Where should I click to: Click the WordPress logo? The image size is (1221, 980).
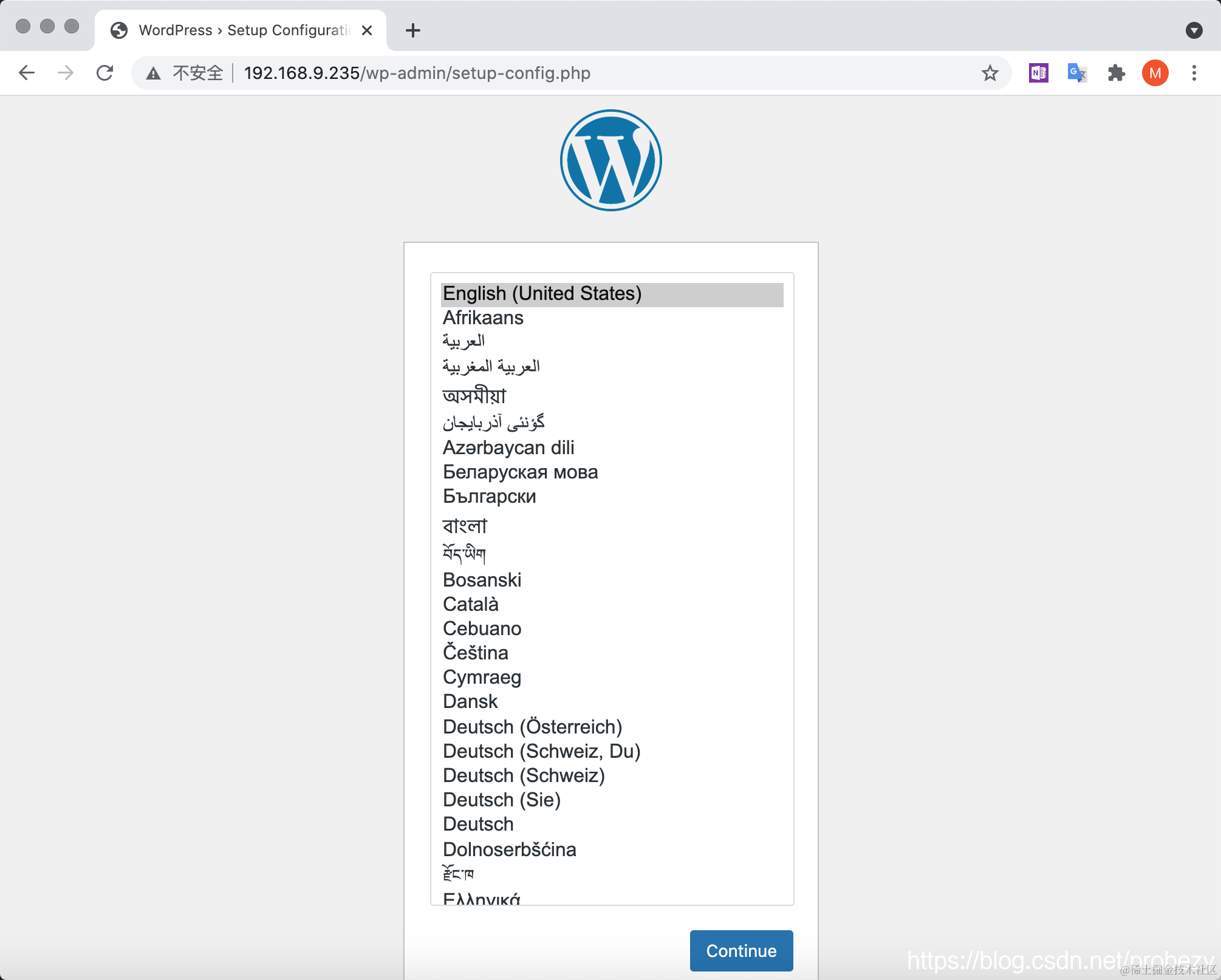610,160
